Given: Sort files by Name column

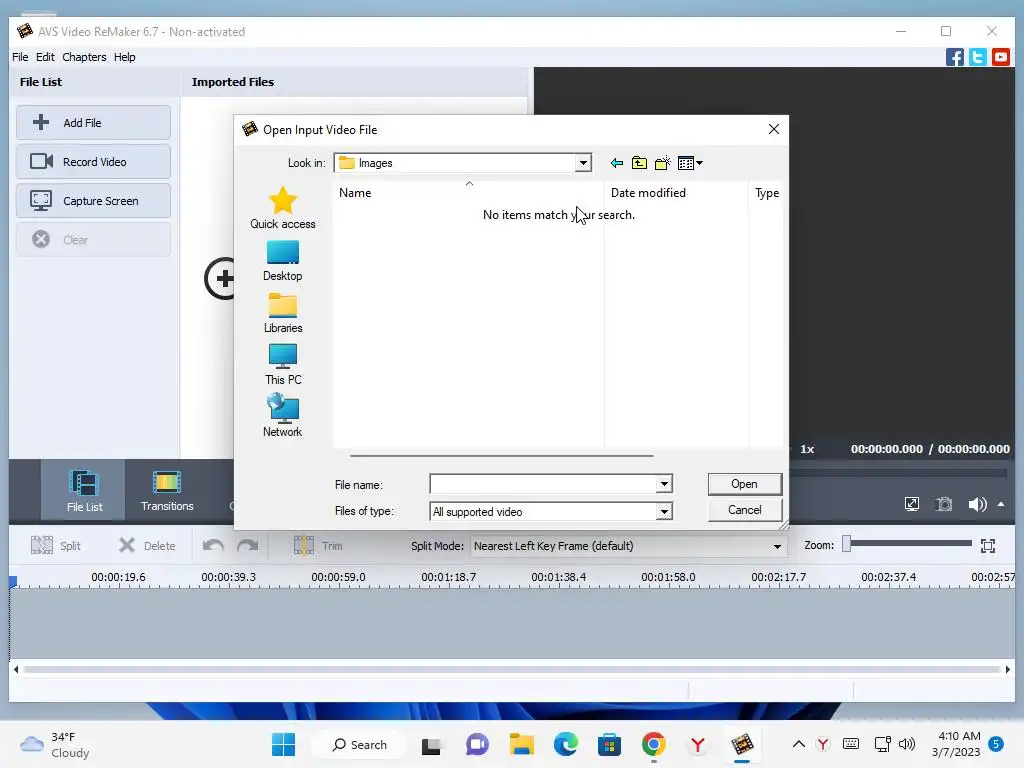Looking at the screenshot, I should tap(468, 193).
